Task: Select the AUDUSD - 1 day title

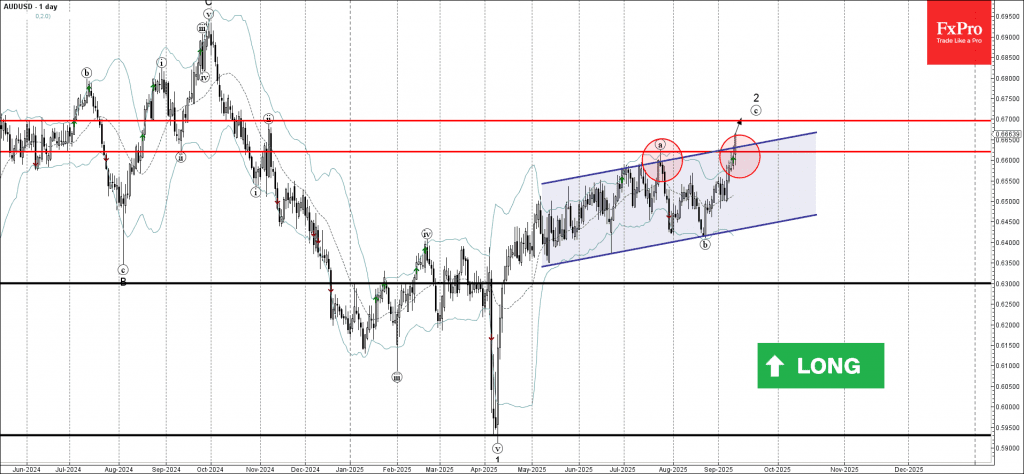Action: (29, 5)
